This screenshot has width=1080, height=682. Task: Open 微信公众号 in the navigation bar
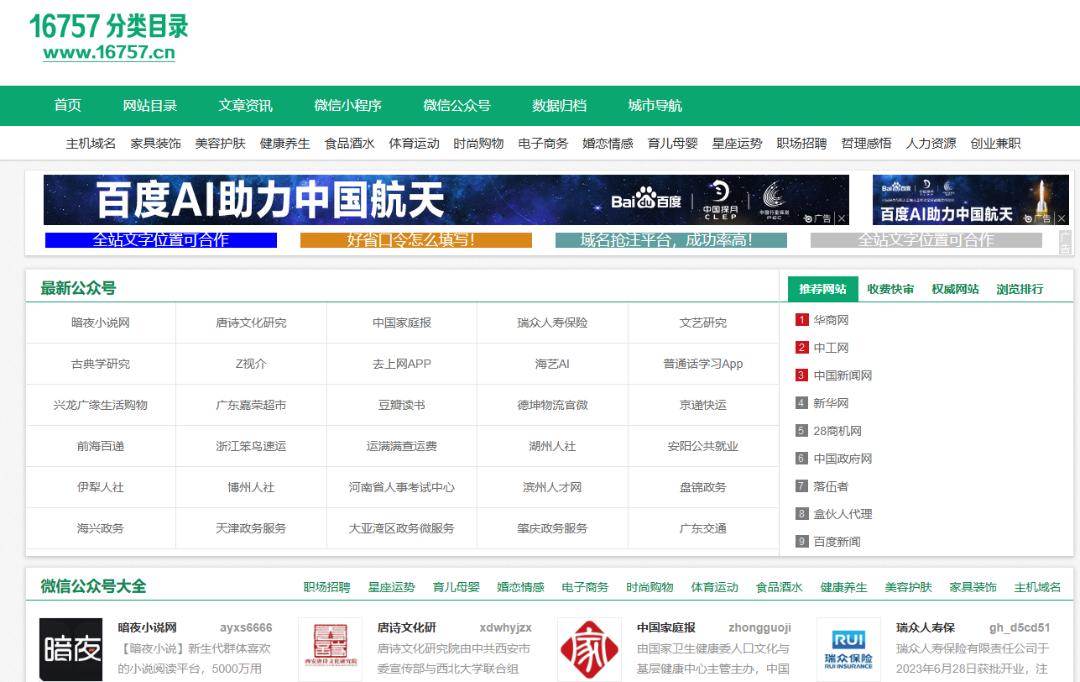pos(457,105)
